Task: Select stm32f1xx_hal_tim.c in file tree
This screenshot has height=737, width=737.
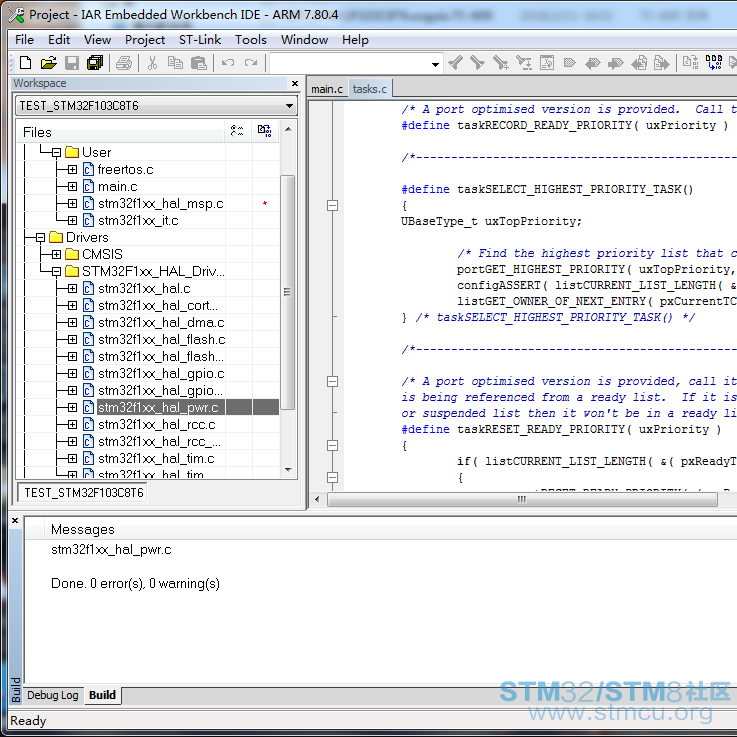Action: [x=156, y=458]
